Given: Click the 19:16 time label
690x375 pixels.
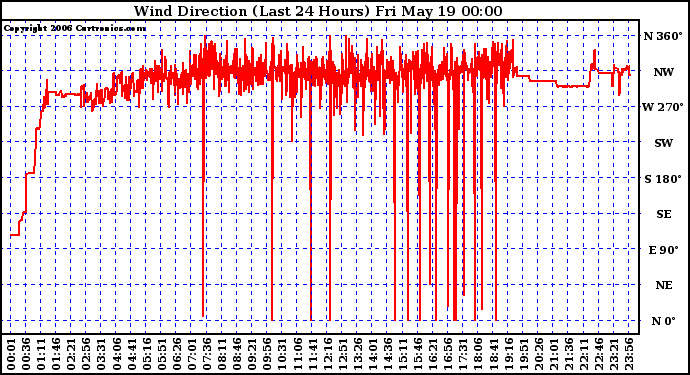Looking at the screenshot, I should (508, 354).
